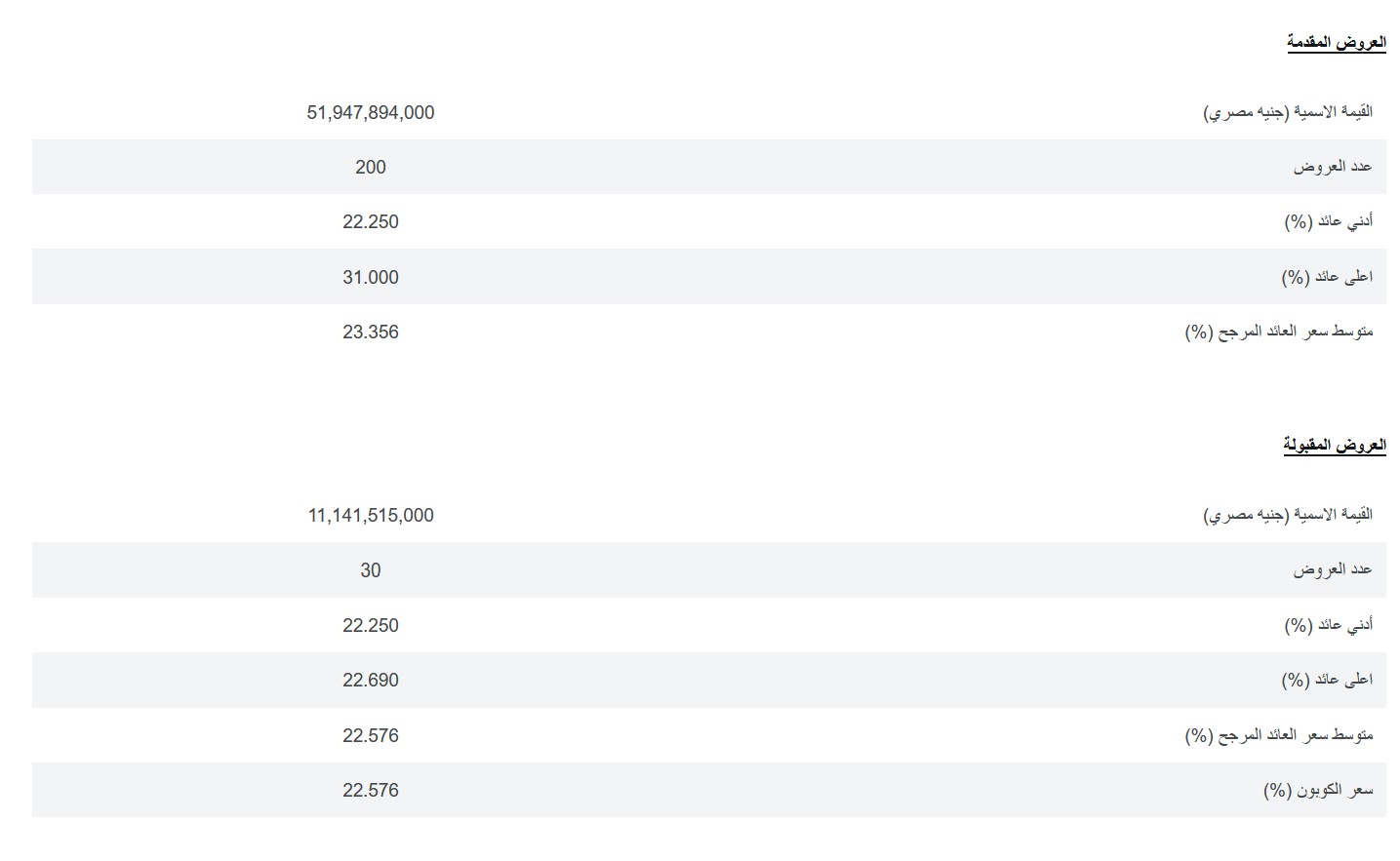Select the 51,947,894,000 nominal value
The width and height of the screenshot is (1400, 861).
pyautogui.click(x=371, y=112)
